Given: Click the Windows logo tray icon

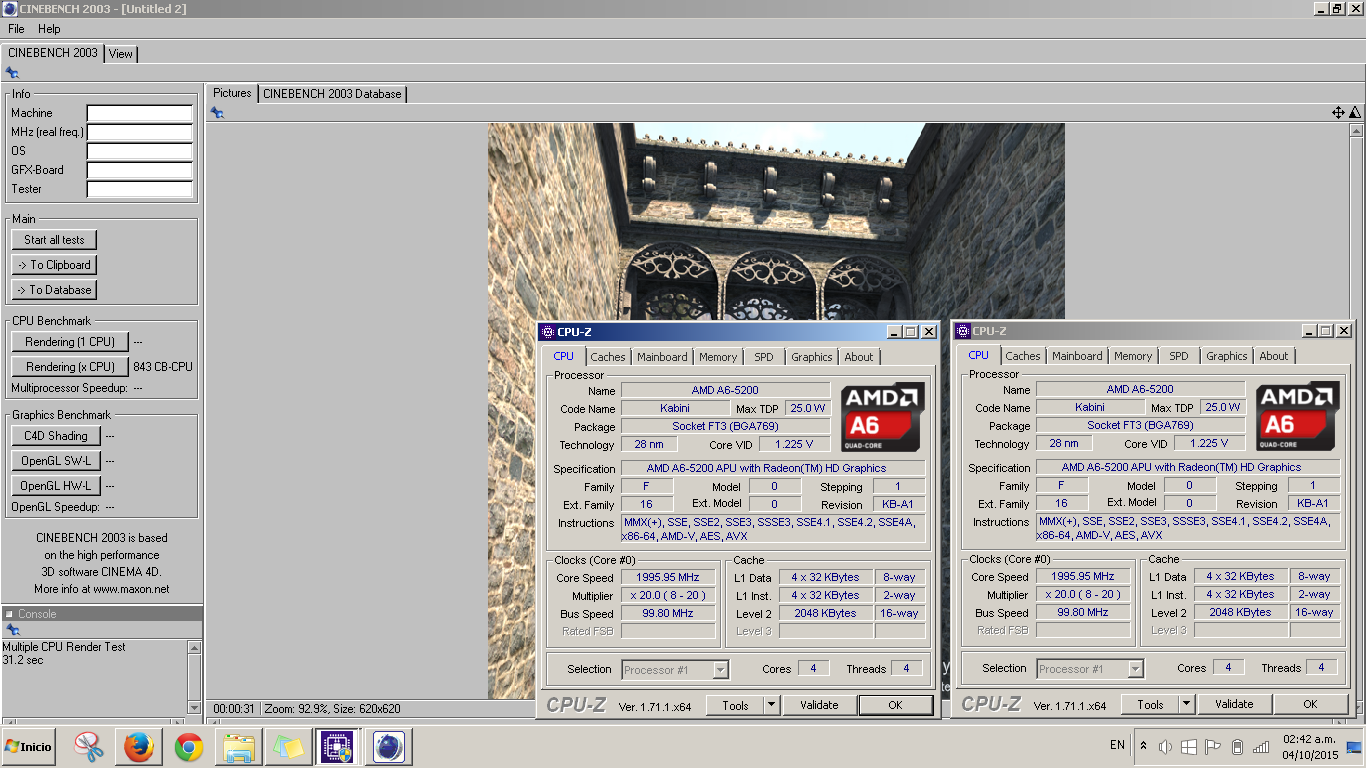Looking at the screenshot, I should [1189, 747].
